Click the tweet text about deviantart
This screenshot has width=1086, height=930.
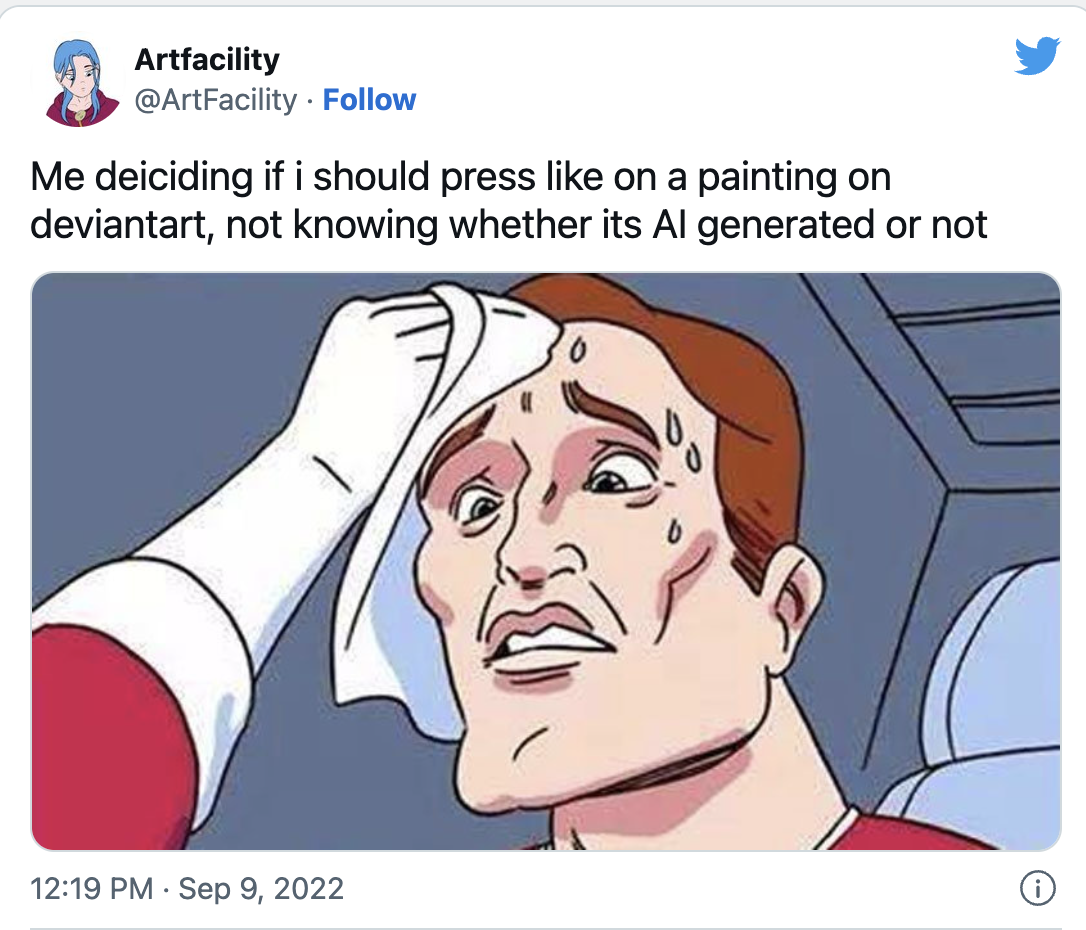(508, 200)
